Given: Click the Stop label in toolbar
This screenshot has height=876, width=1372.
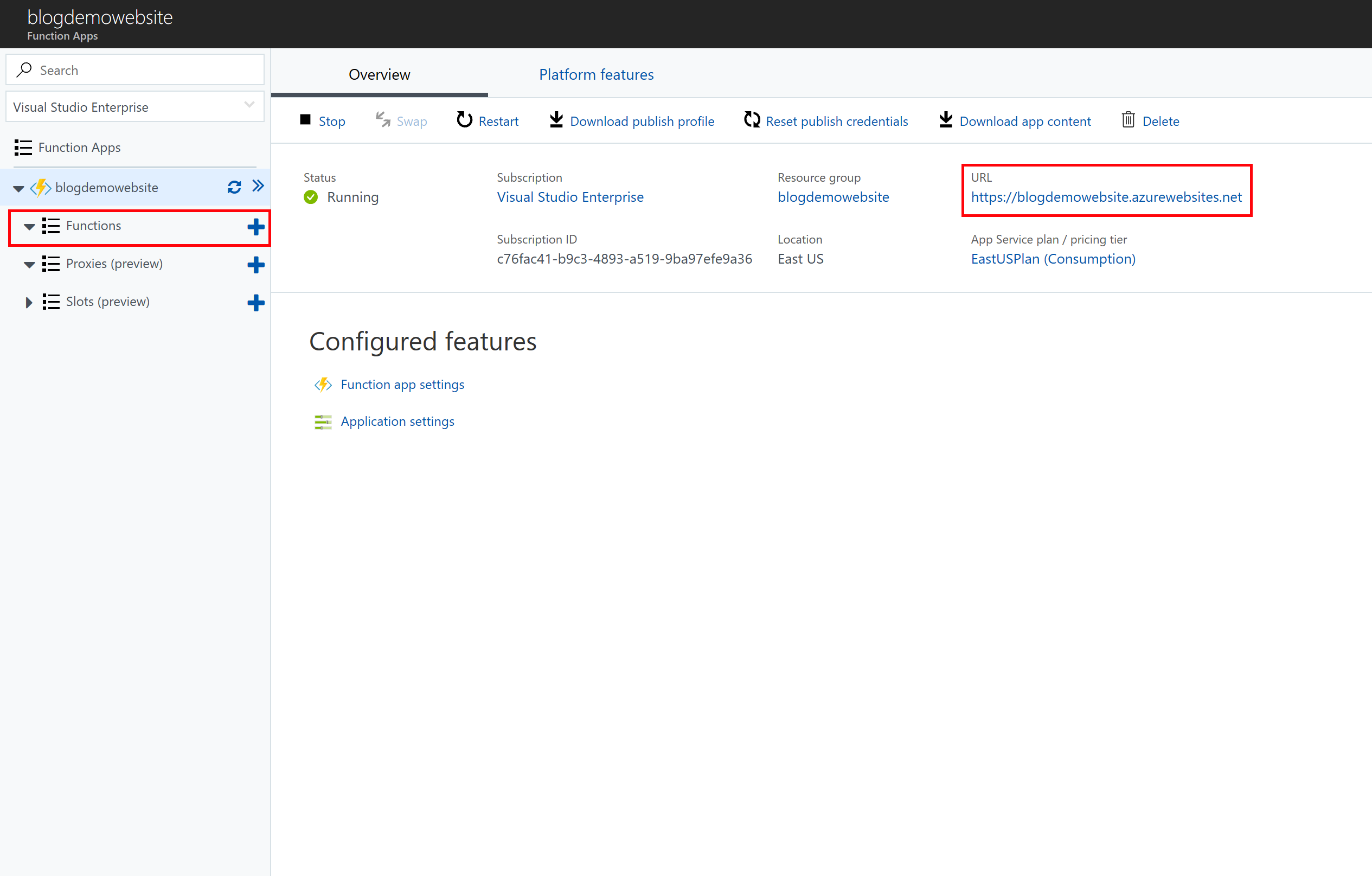Looking at the screenshot, I should pyautogui.click(x=332, y=122).
